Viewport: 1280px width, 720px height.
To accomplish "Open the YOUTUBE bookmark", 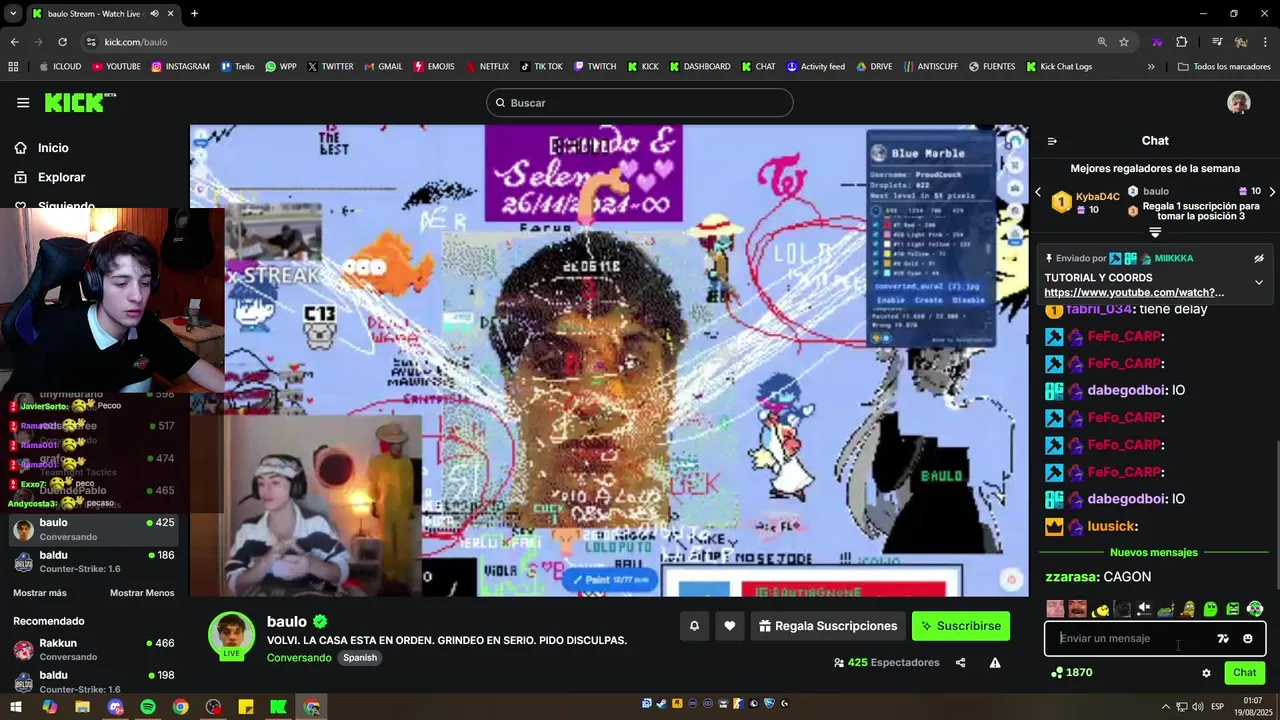I will (116, 67).
